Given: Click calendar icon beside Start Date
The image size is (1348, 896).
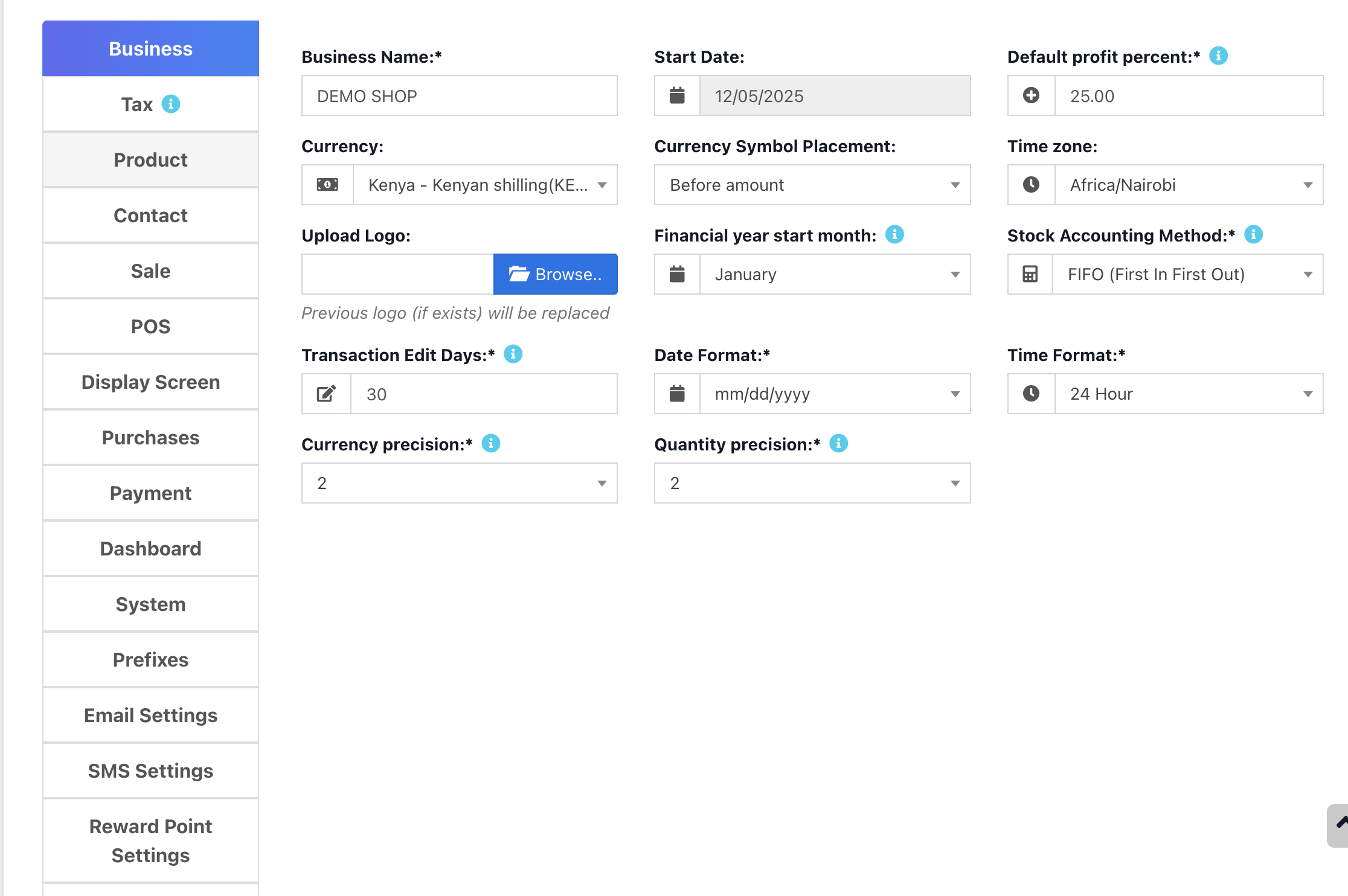Looking at the screenshot, I should click(x=677, y=95).
